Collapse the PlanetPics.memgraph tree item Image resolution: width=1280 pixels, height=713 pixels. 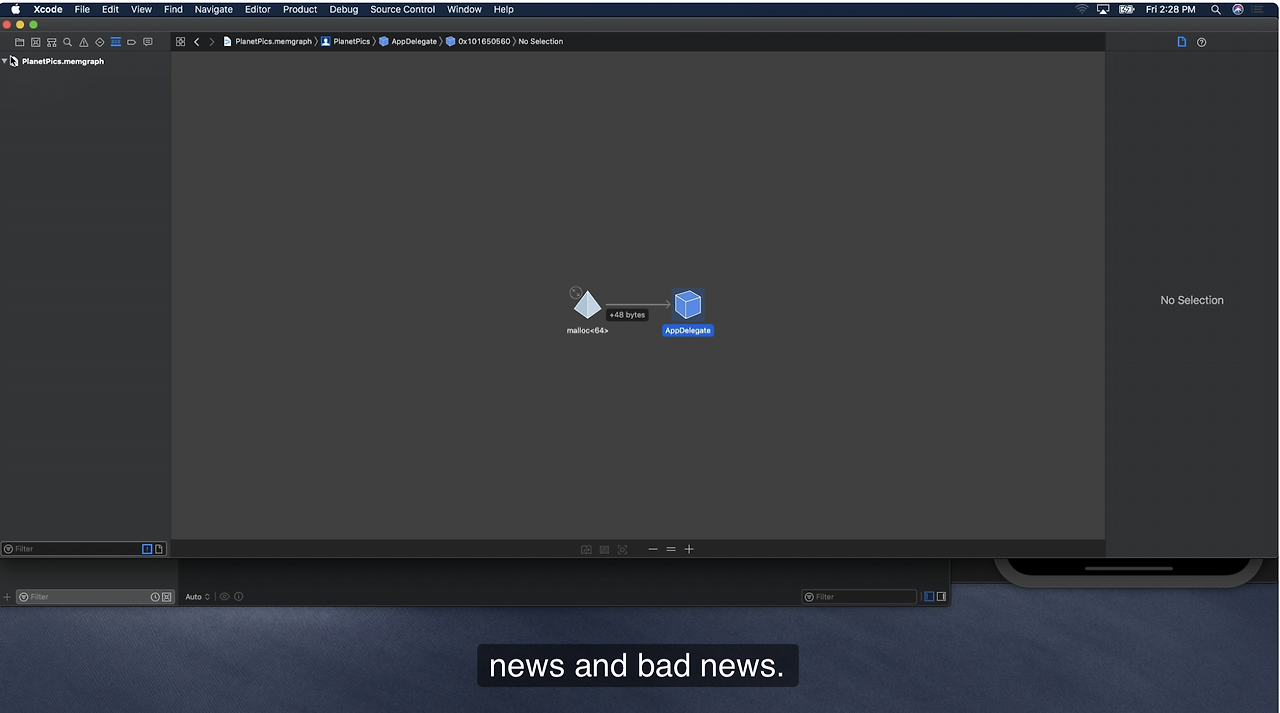pyautogui.click(x=4, y=61)
